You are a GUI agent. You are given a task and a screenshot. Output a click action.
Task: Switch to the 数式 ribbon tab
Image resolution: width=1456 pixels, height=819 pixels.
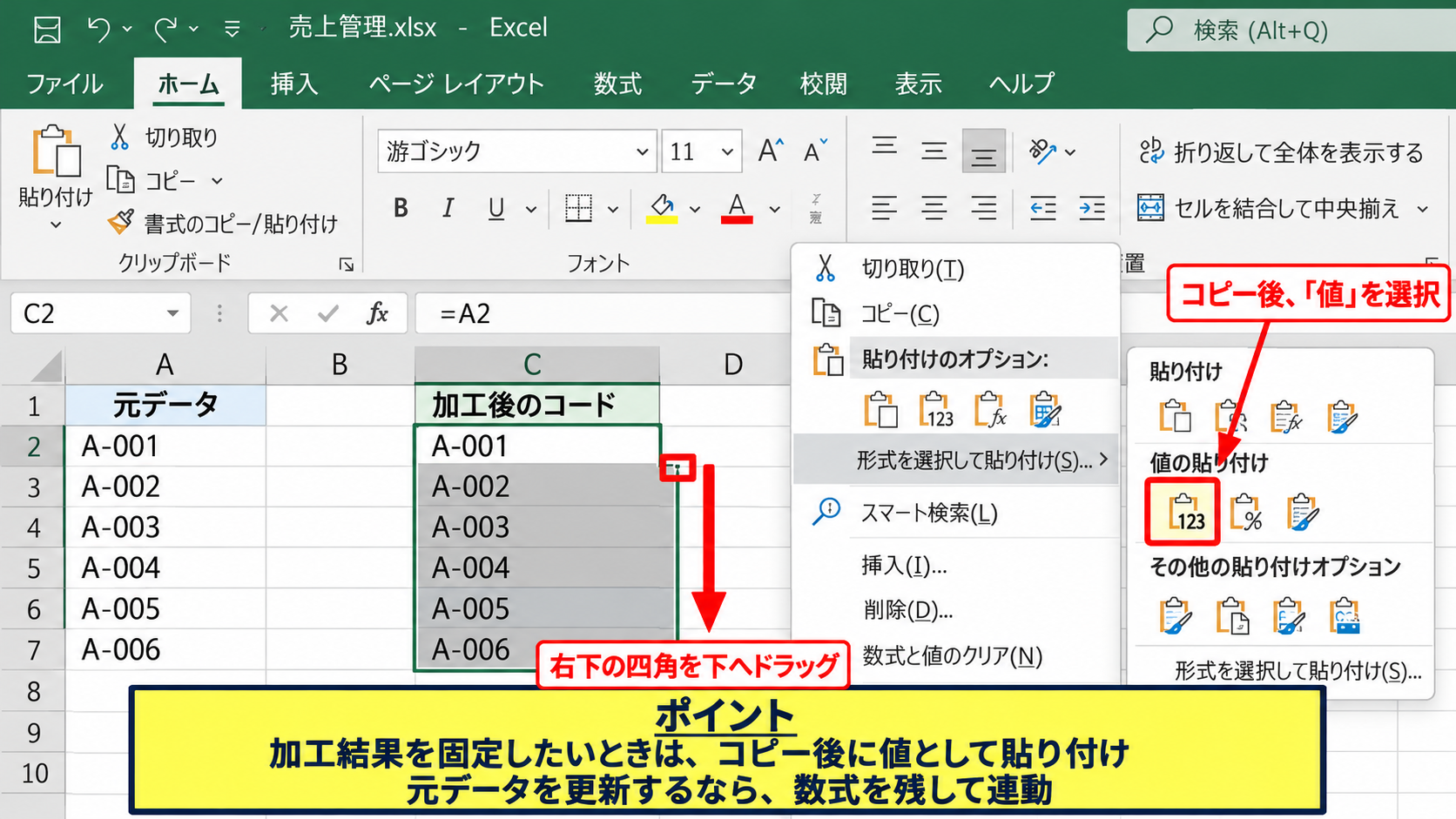(617, 84)
